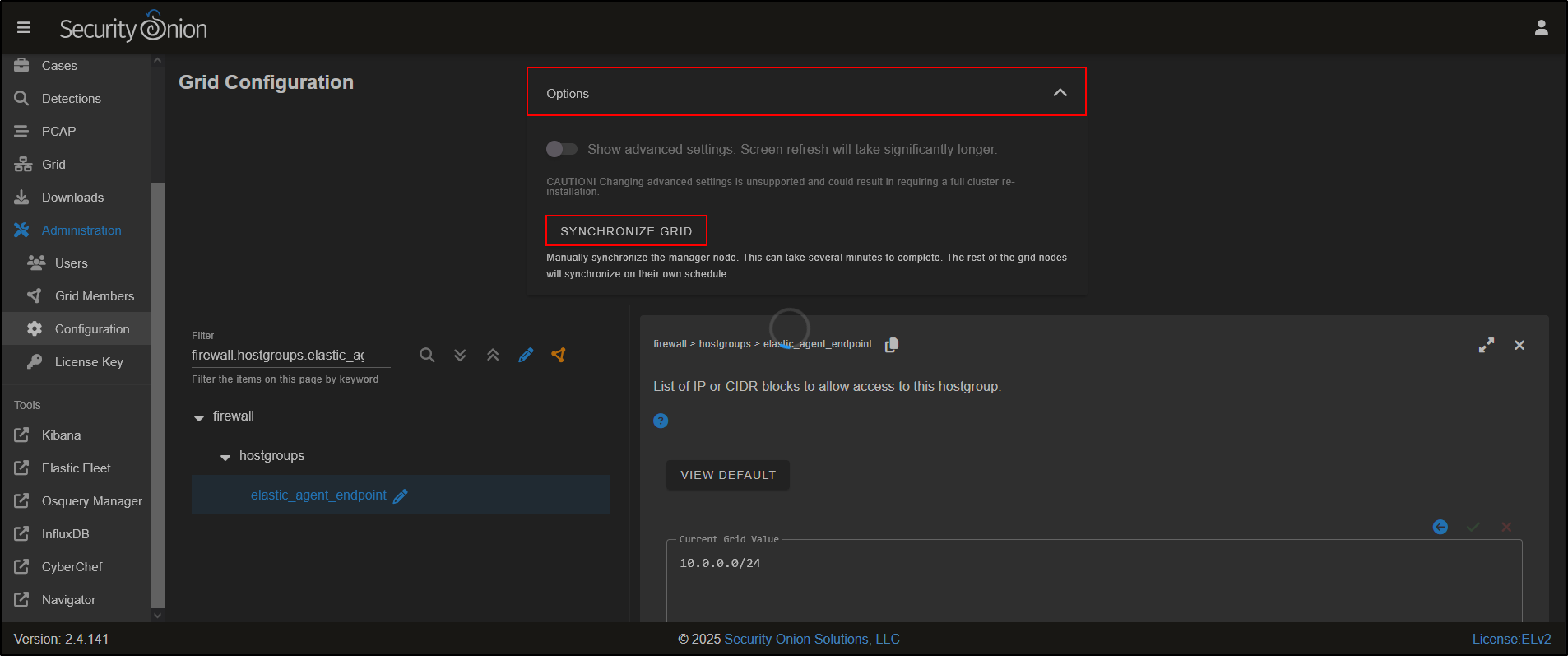1568x656 pixels.
Task: Collapse the firewall tree node
Action: click(x=199, y=417)
